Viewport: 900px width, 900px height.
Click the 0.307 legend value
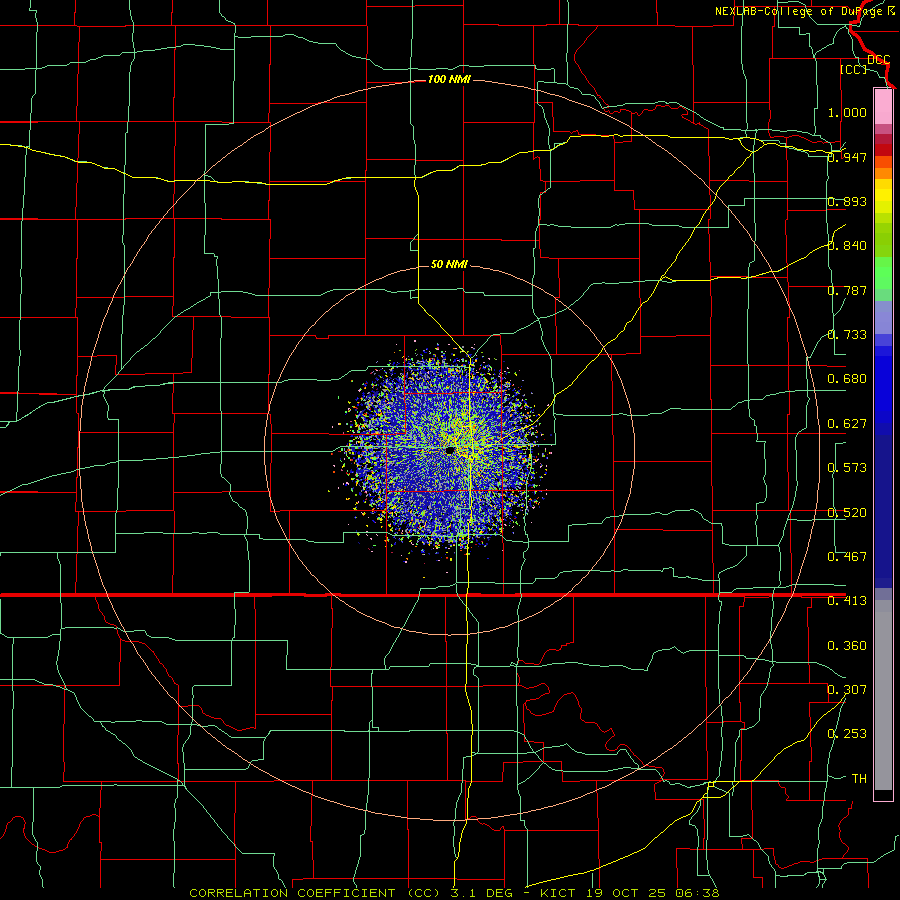click(847, 690)
